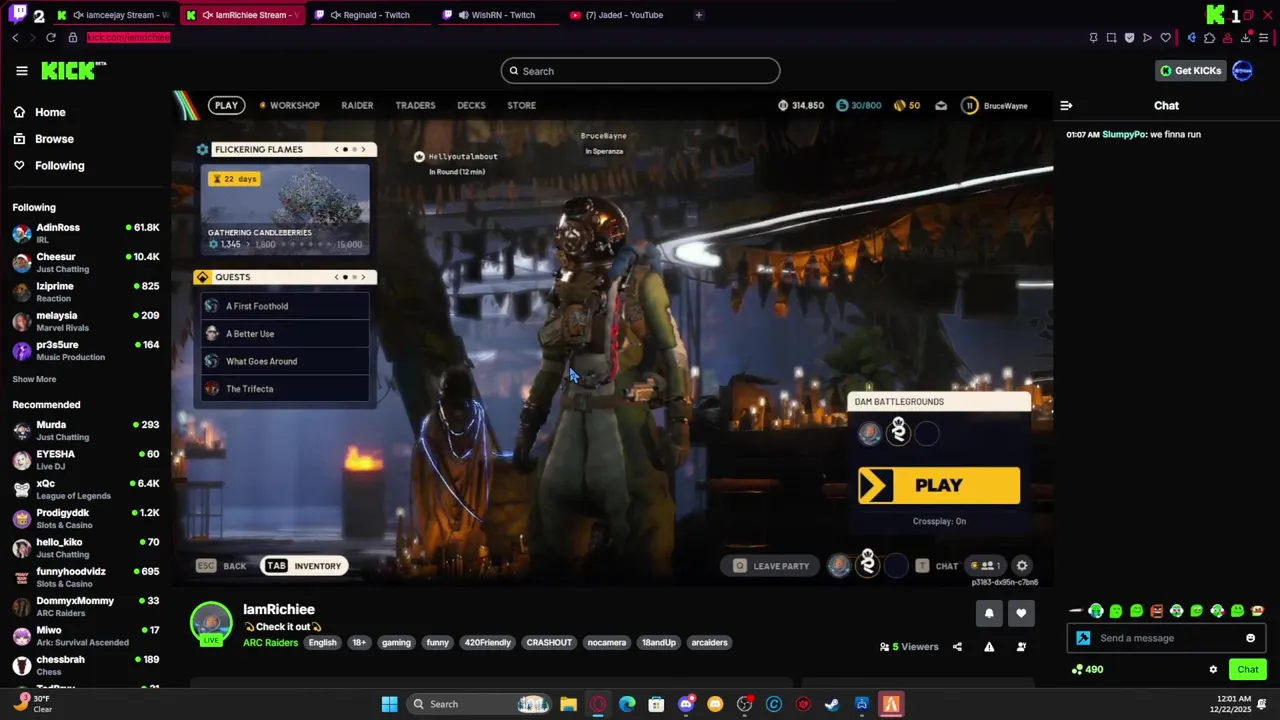The width and height of the screenshot is (1280, 720).
Task: Click the share stream icon
Action: click(957, 647)
